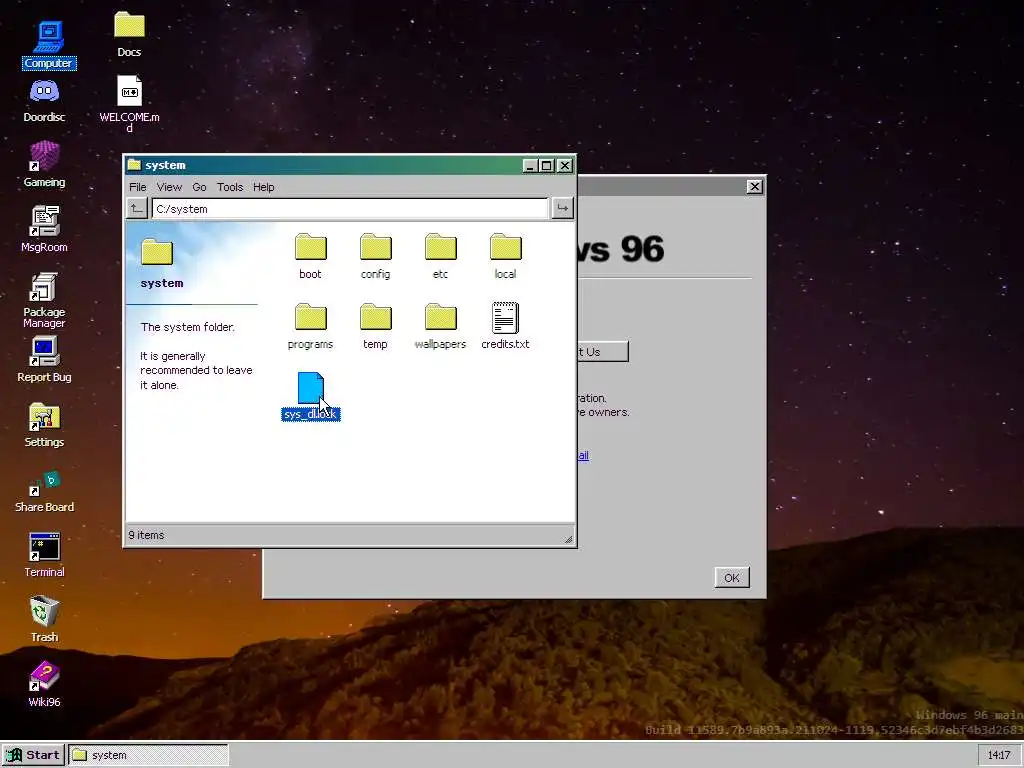Click the go-to-path arrow button
The width and height of the screenshot is (1024, 768).
pos(562,208)
